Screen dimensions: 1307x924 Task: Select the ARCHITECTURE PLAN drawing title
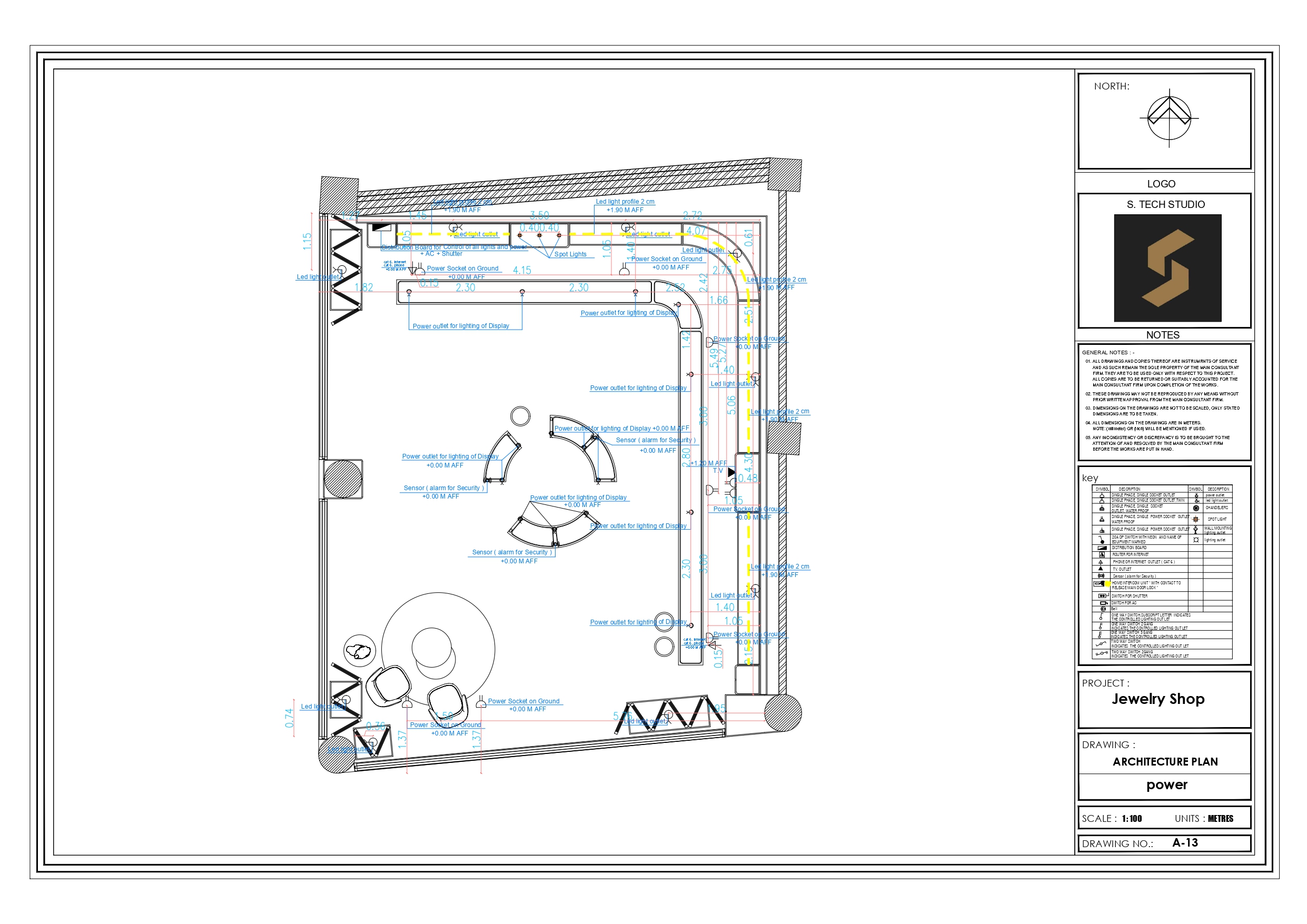(x=1165, y=762)
